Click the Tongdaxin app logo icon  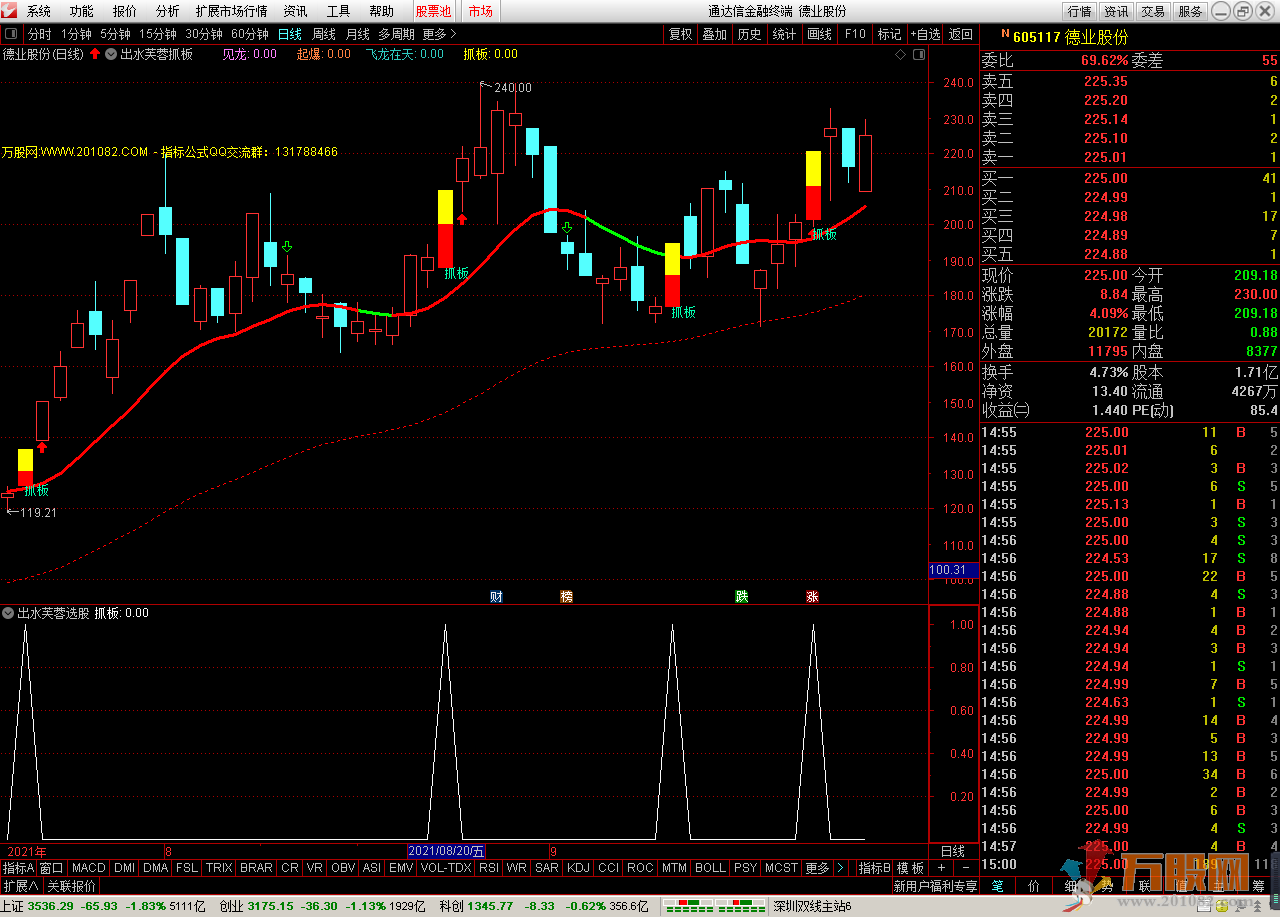point(11,11)
